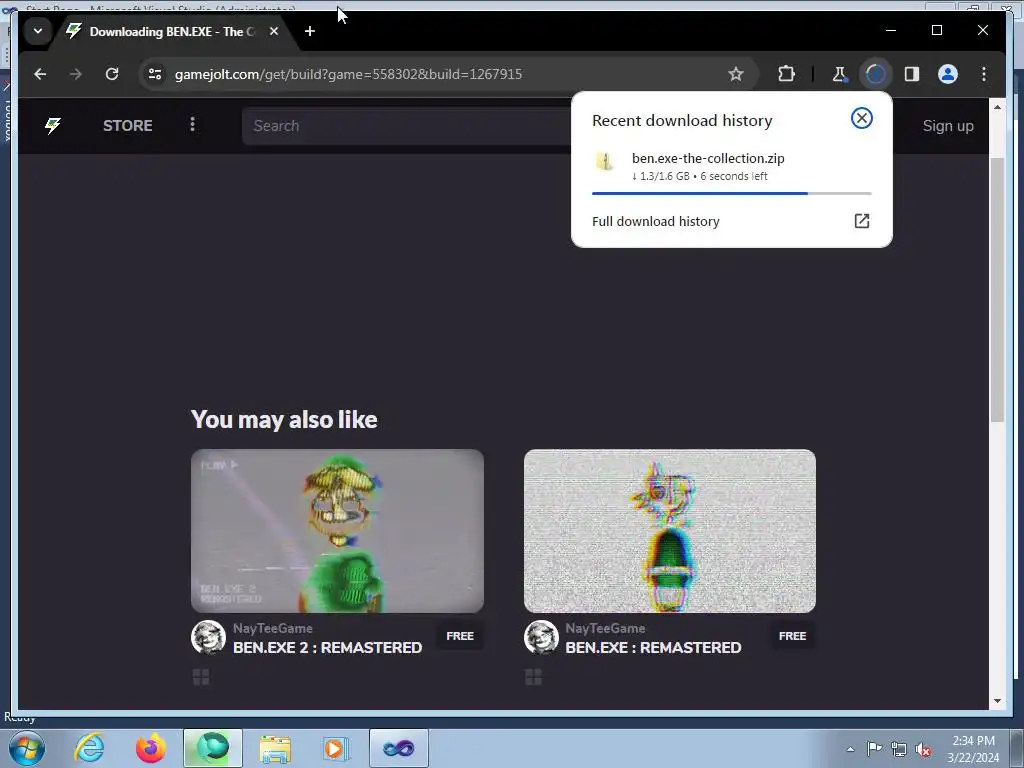
Task: Open BEN.EXE : REMASTERED thumbnail
Action: 669,530
